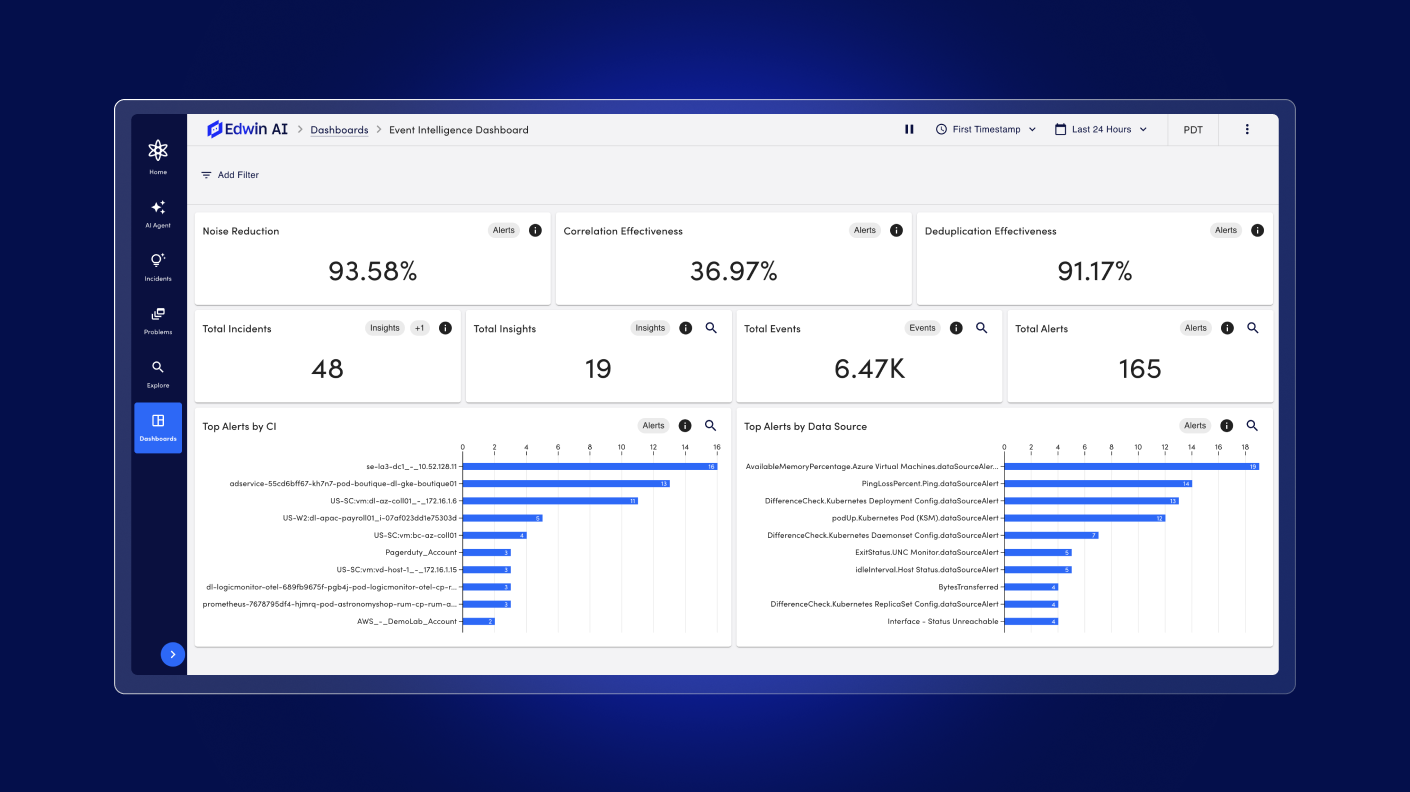Screen dimensions: 1410x792
Task: Show info for Total Events
Action: tap(956, 328)
